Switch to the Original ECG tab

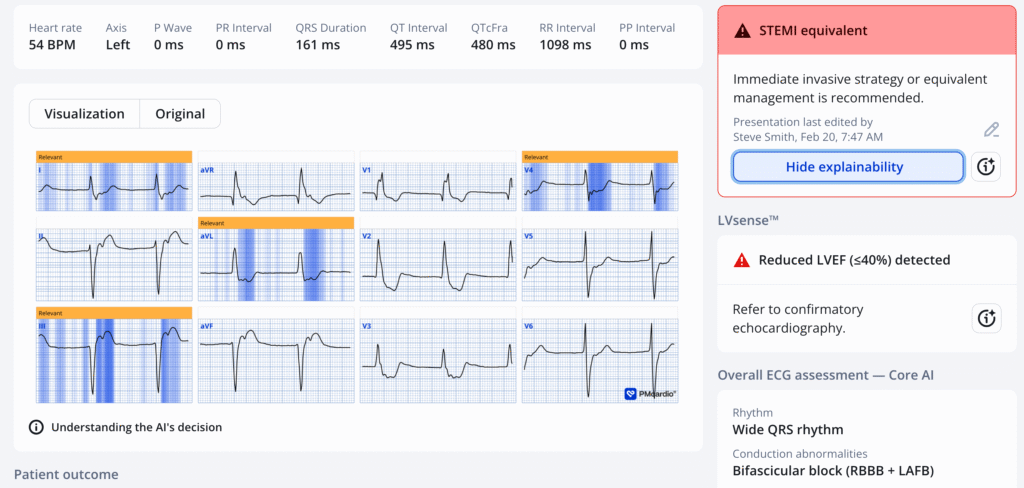click(x=180, y=114)
